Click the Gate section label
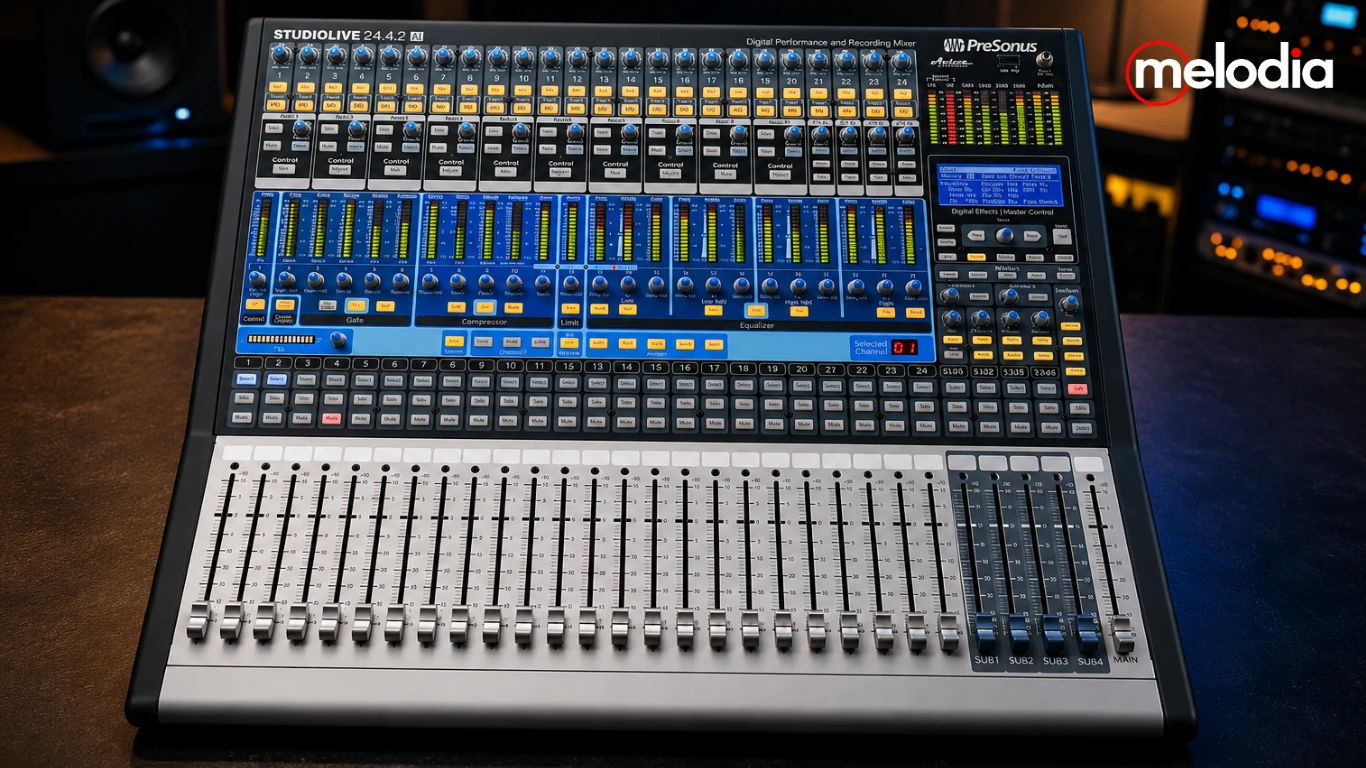Image resolution: width=1366 pixels, height=768 pixels. (356, 321)
